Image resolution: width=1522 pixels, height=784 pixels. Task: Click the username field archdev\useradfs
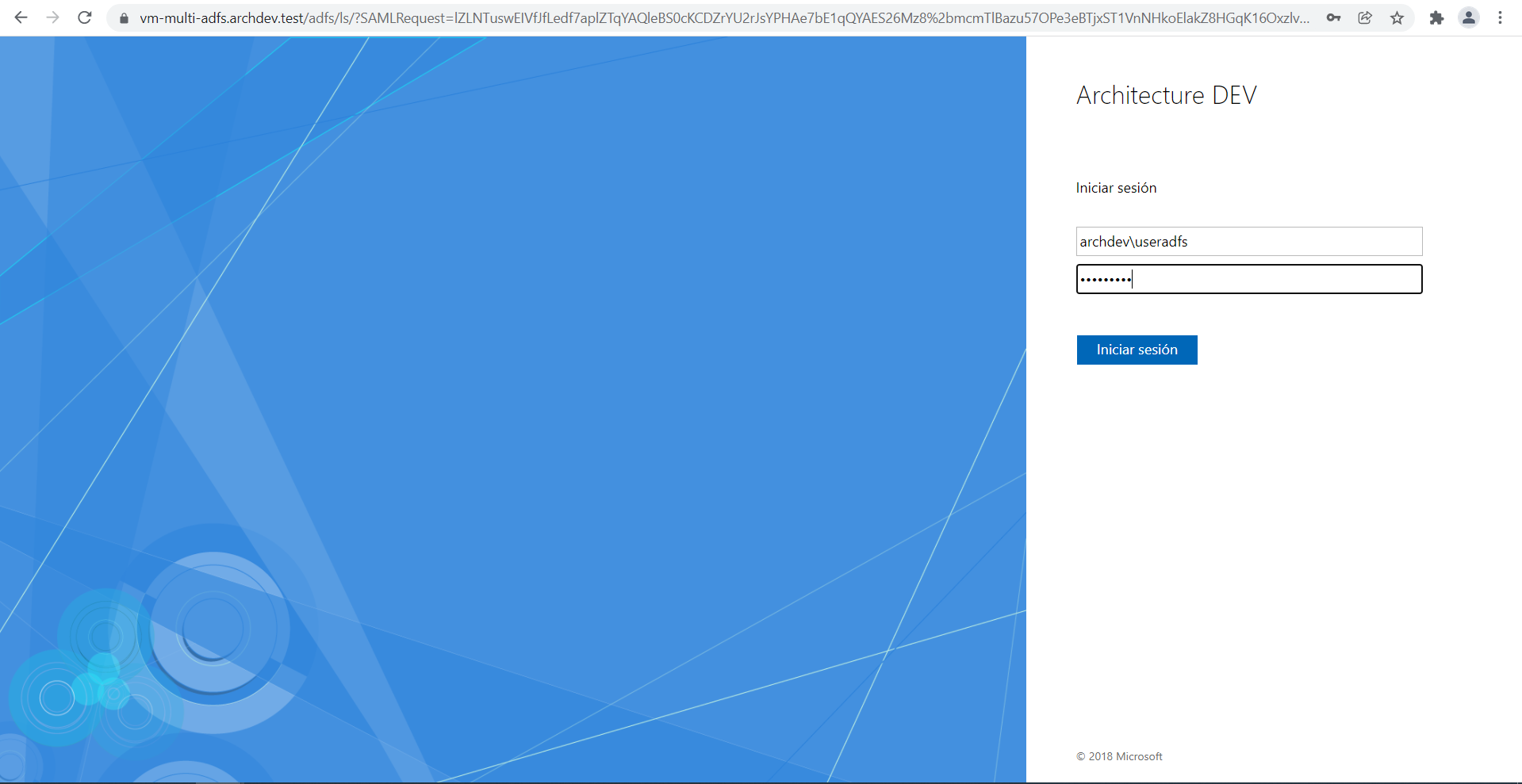tap(1249, 242)
